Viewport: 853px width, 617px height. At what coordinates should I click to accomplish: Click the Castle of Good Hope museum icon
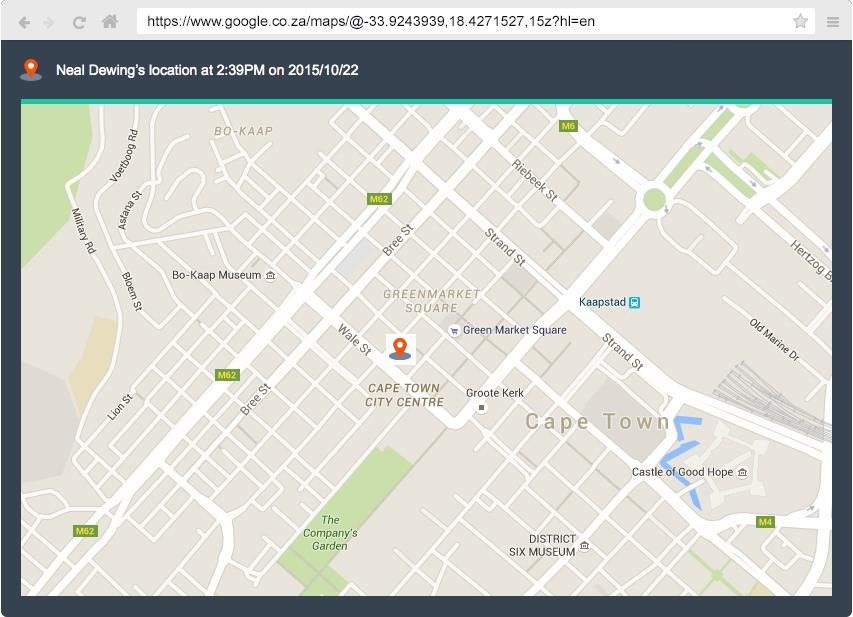point(743,472)
